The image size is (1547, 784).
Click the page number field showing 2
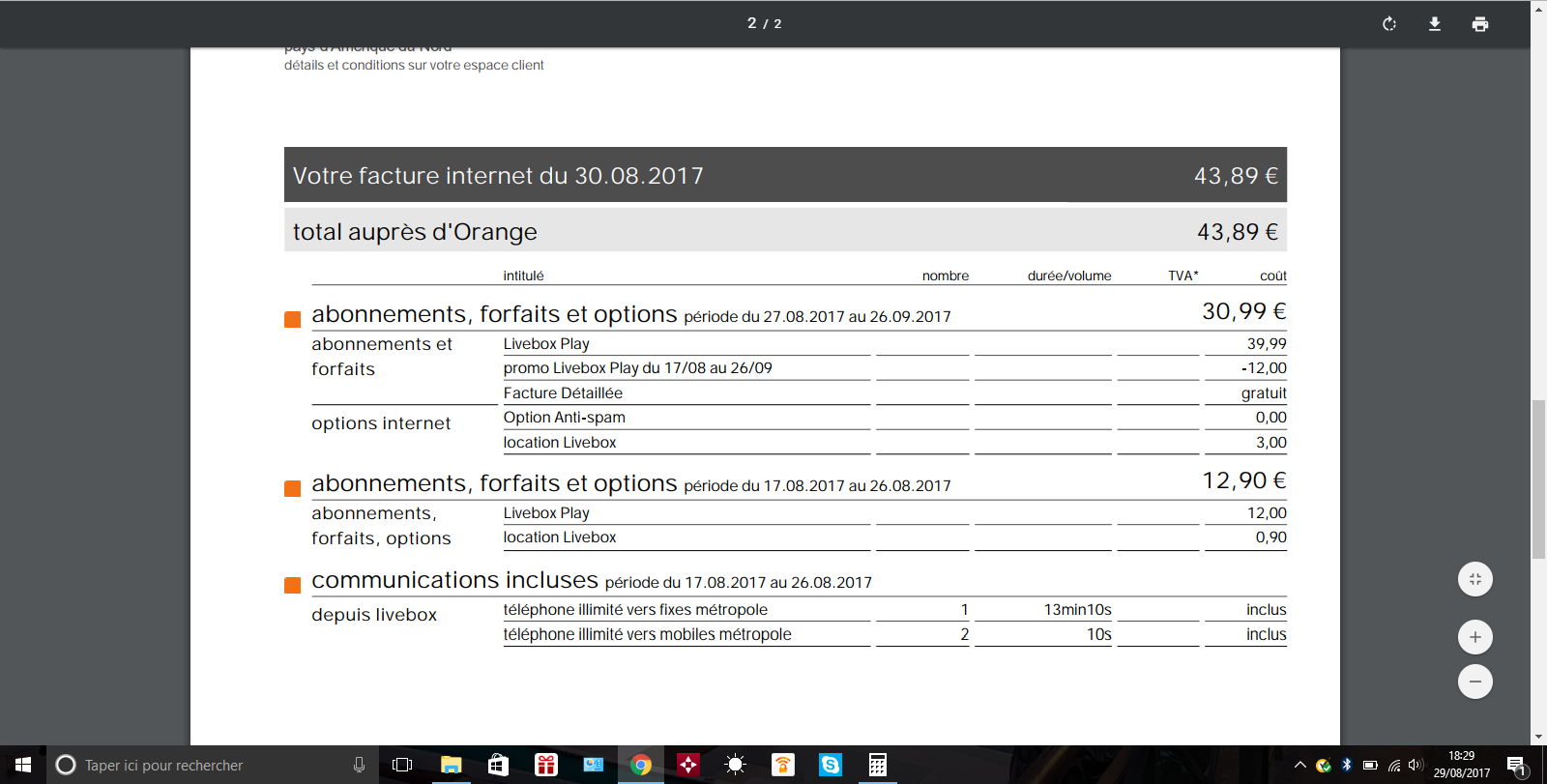coord(751,23)
